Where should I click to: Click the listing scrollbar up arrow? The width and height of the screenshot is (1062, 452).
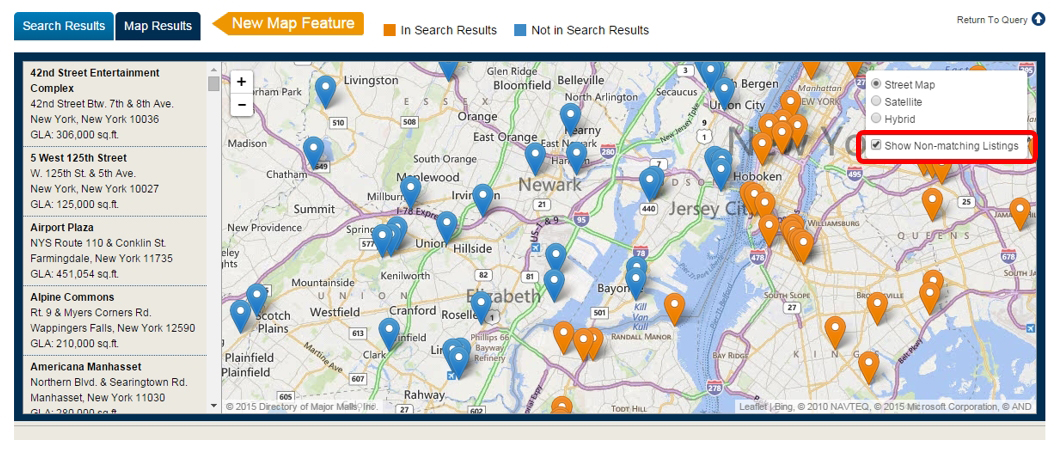click(x=213, y=69)
